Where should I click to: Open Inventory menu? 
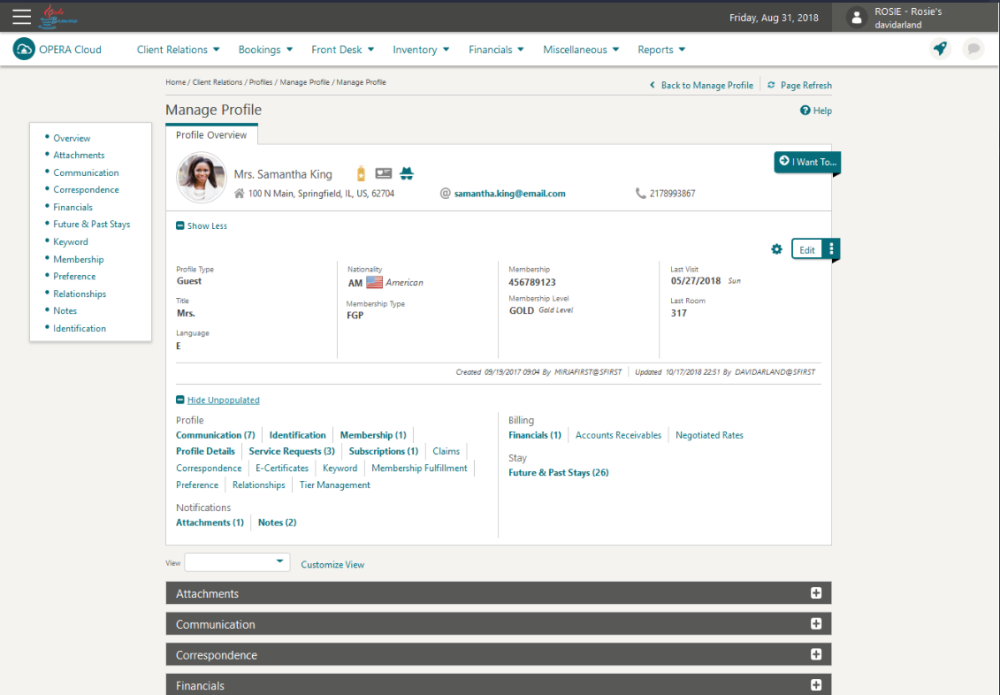421,49
